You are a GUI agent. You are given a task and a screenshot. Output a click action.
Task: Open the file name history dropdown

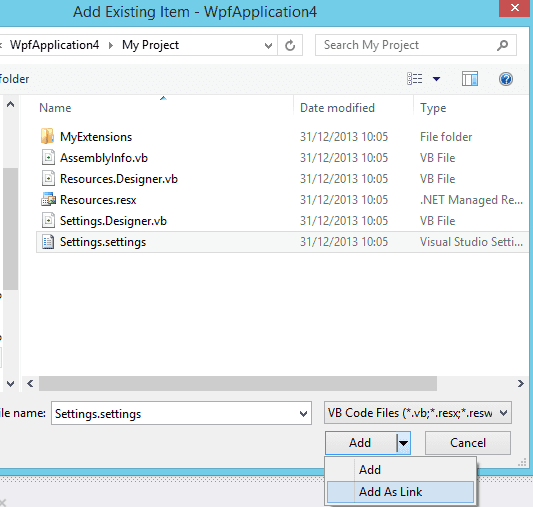[303, 414]
